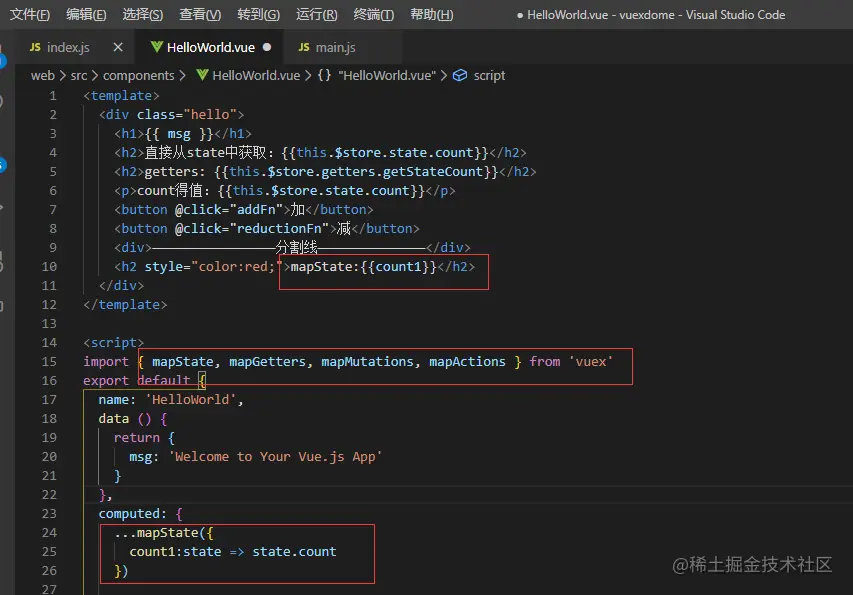853x595 pixels.
Task: Open the 选择(S) menu
Action: click(x=143, y=15)
